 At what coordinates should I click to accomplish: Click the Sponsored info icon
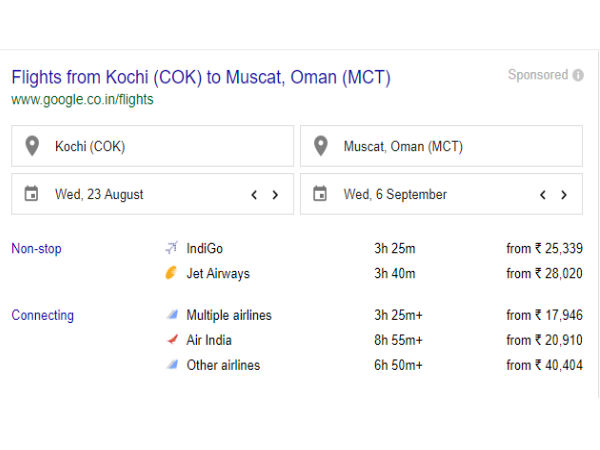pyautogui.click(x=578, y=75)
